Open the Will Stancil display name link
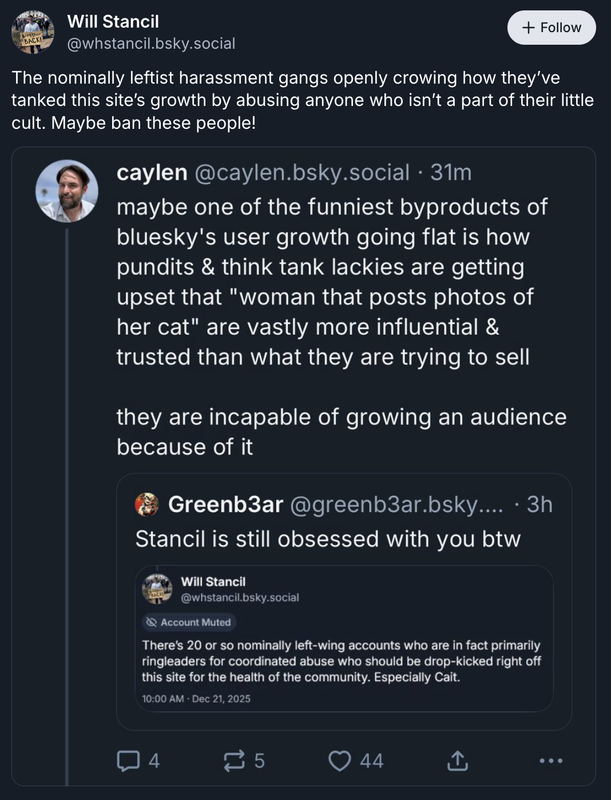 pos(112,21)
